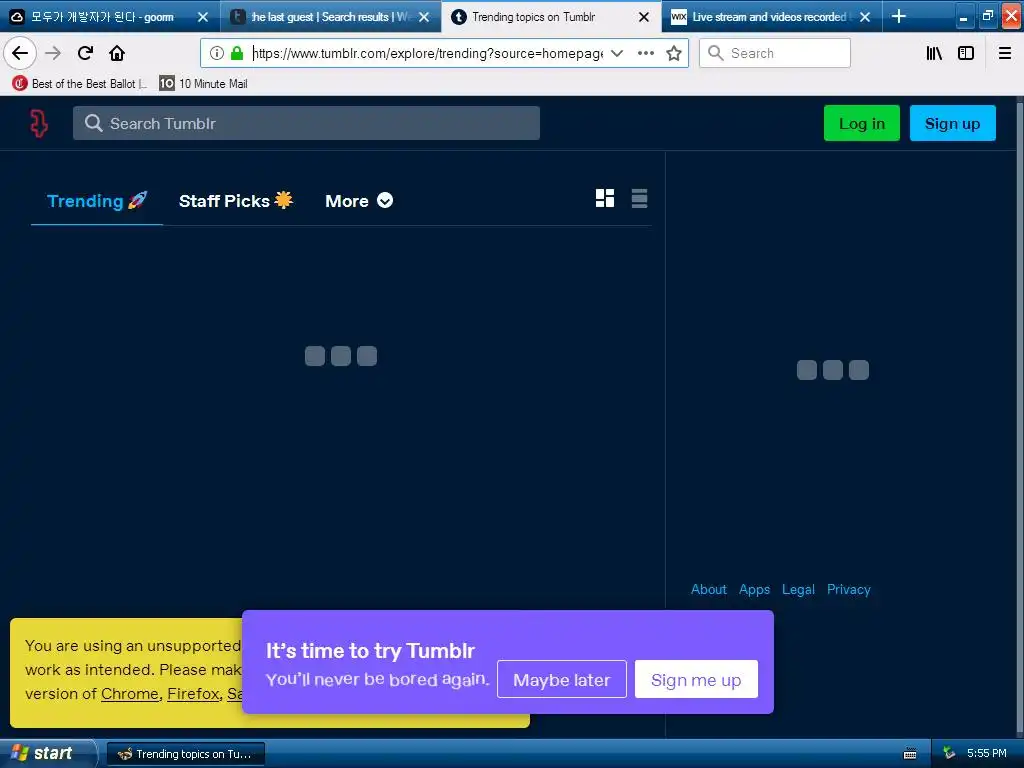Reload the page with refresh icon
Image resolution: width=1024 pixels, height=768 pixels.
tap(85, 53)
